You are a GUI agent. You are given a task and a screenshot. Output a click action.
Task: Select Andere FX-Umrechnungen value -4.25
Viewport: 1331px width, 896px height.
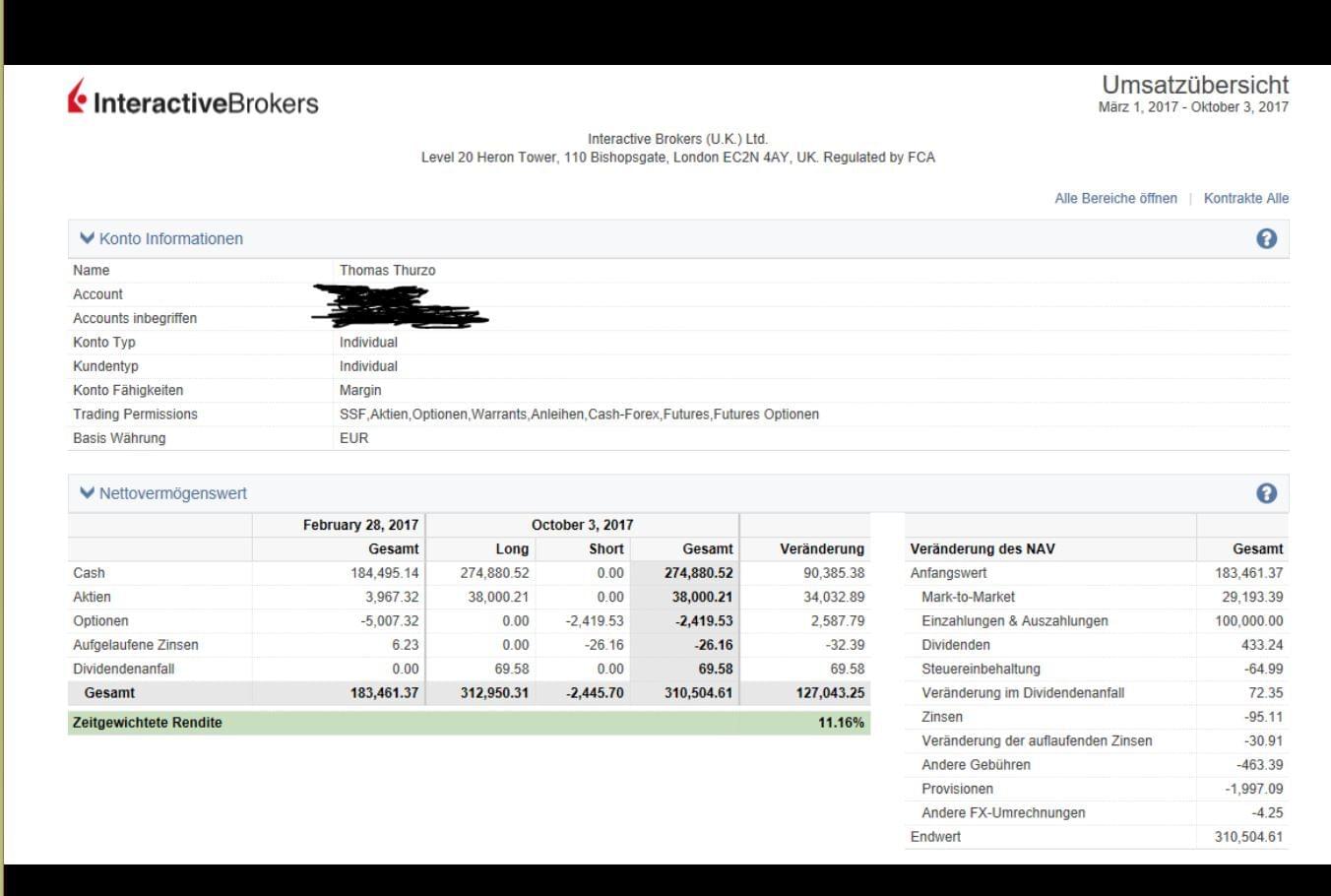click(x=1267, y=812)
